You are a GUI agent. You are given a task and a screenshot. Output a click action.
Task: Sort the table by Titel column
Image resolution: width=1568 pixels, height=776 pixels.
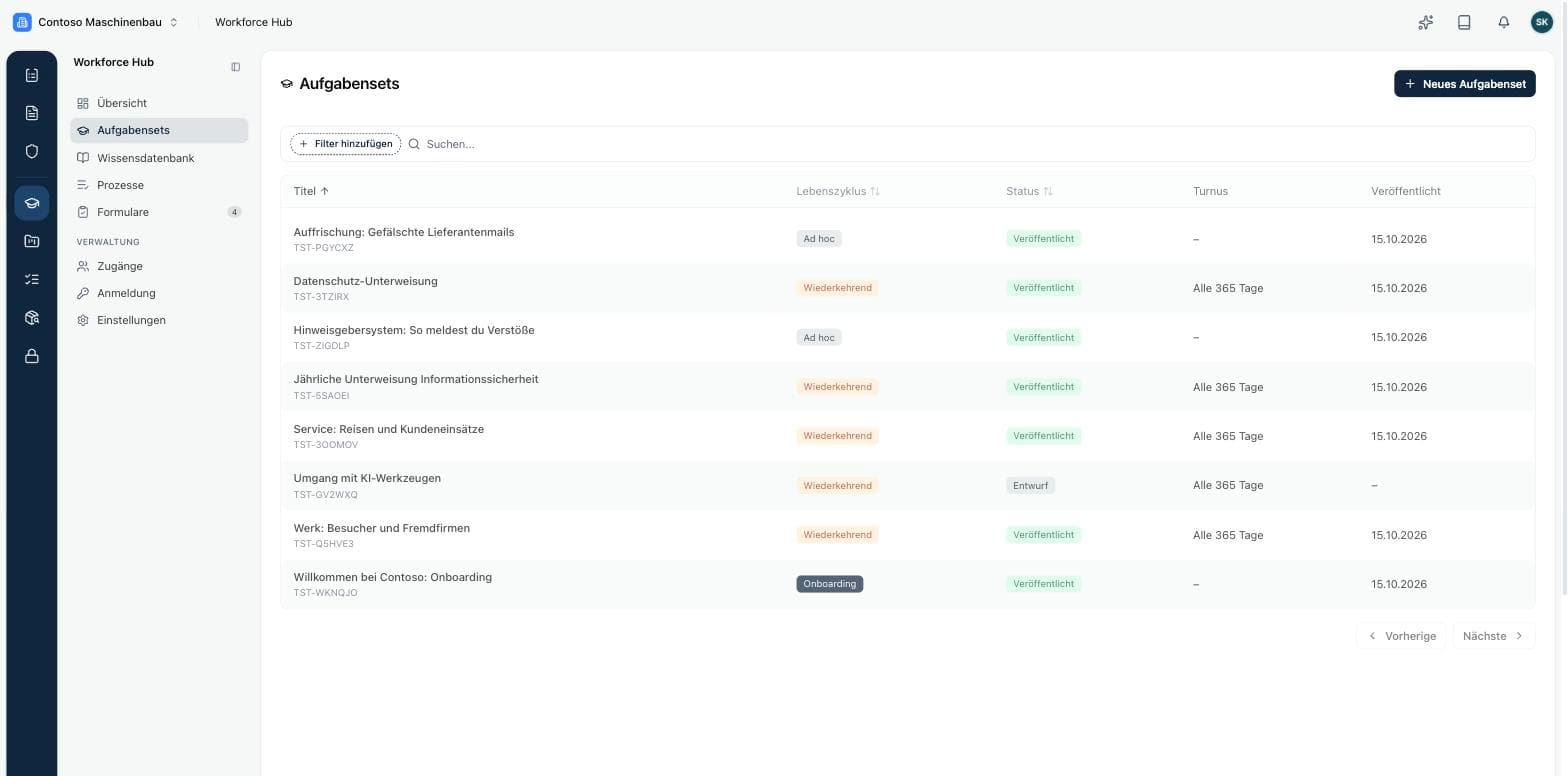click(311, 191)
